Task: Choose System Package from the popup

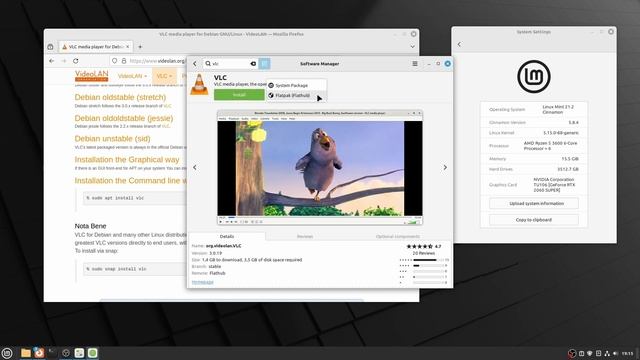Action: coord(296,85)
